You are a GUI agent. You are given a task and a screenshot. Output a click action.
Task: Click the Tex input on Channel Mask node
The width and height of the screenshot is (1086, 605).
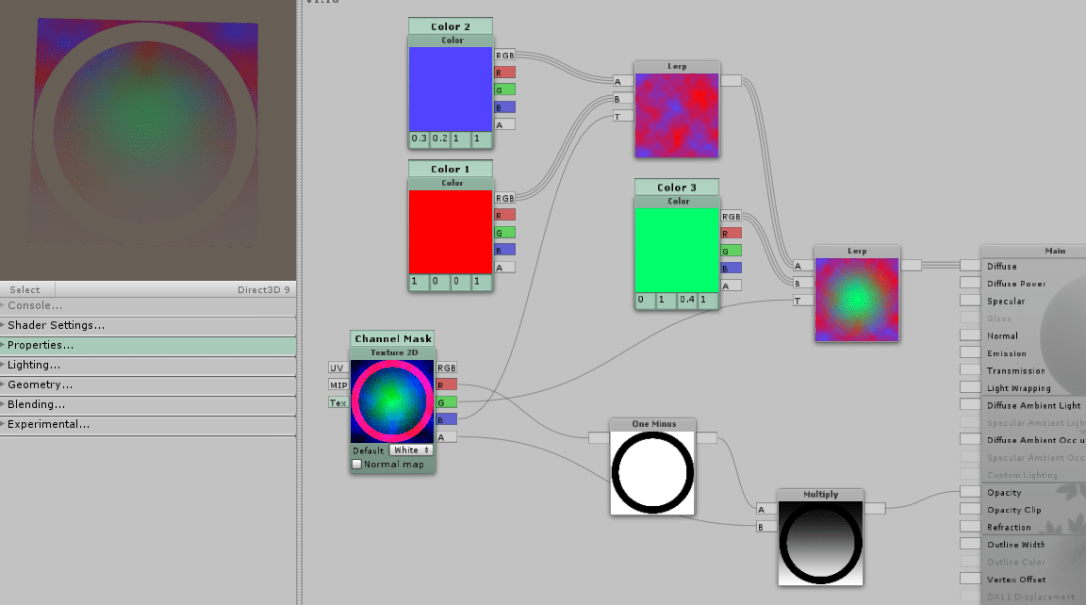[338, 402]
